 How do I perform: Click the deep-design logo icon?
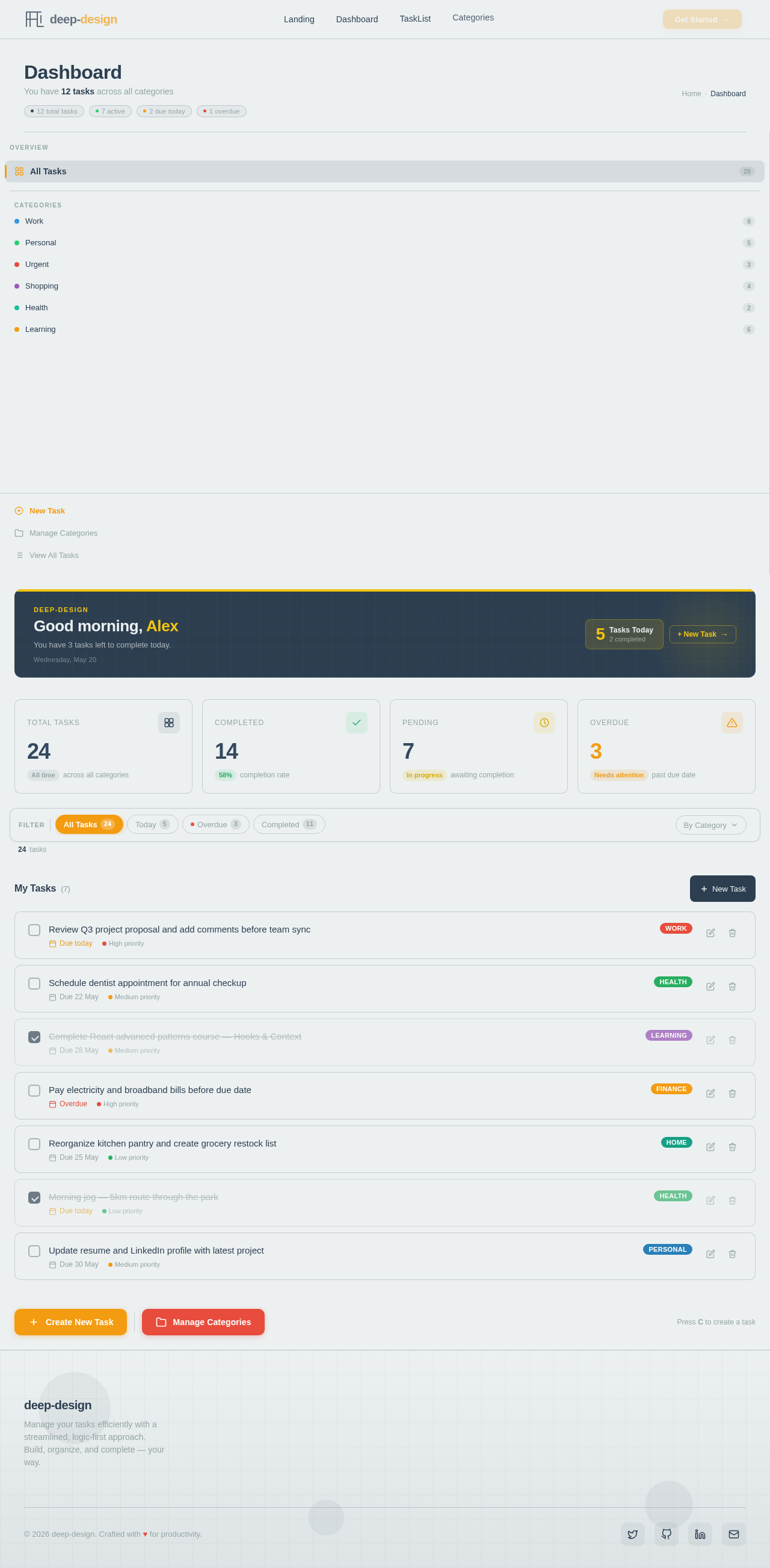pyautogui.click(x=34, y=19)
